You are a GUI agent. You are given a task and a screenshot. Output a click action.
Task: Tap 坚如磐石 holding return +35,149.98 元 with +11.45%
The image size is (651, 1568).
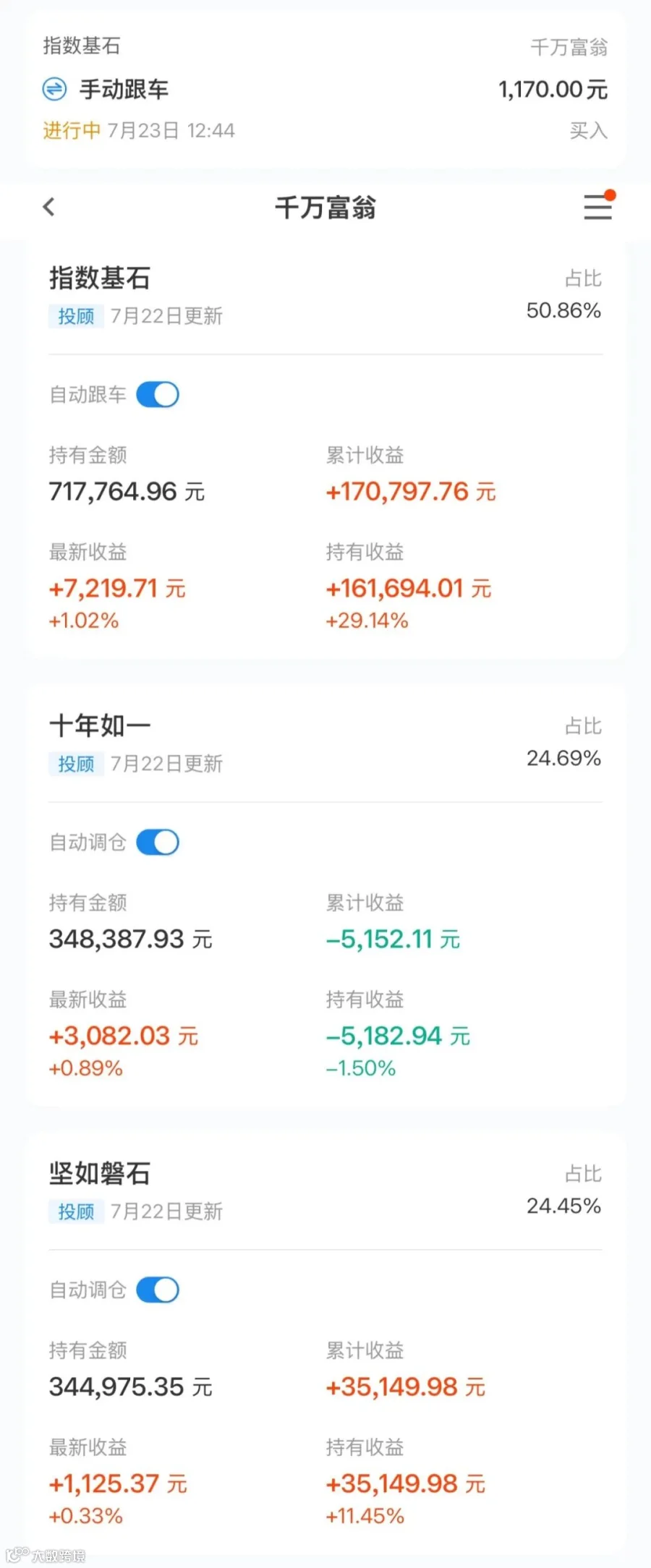coord(405,1498)
